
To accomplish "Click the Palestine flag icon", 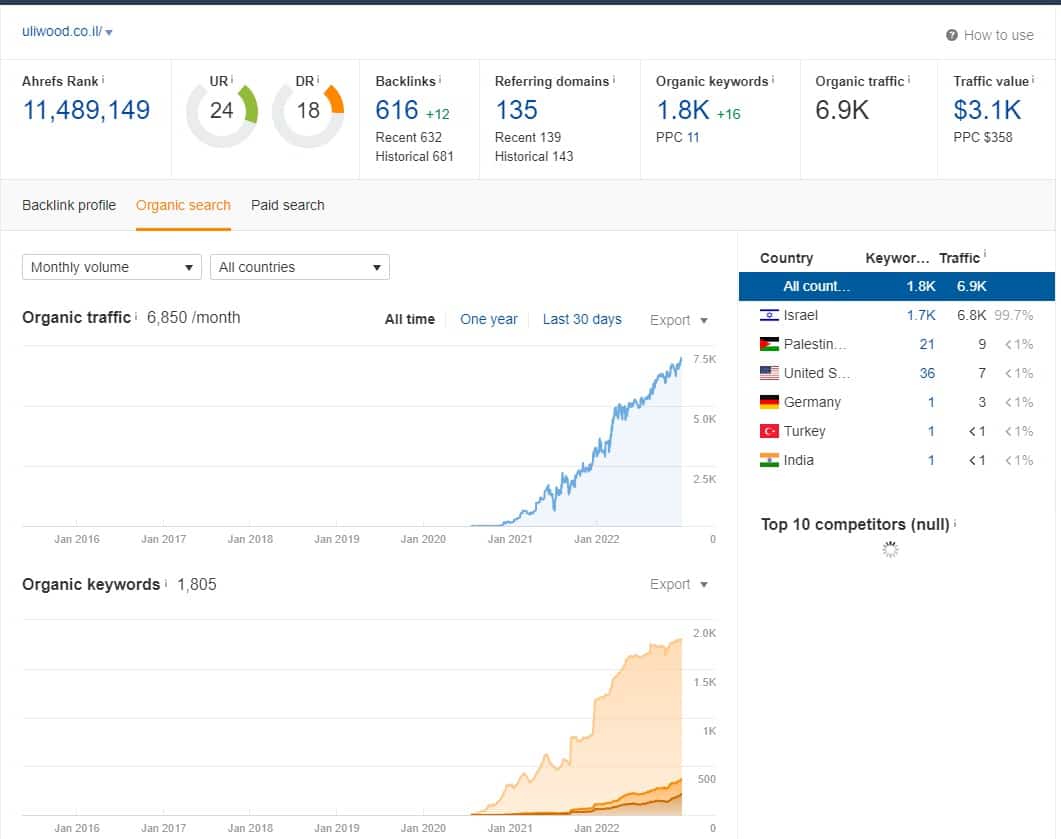I will (x=769, y=344).
